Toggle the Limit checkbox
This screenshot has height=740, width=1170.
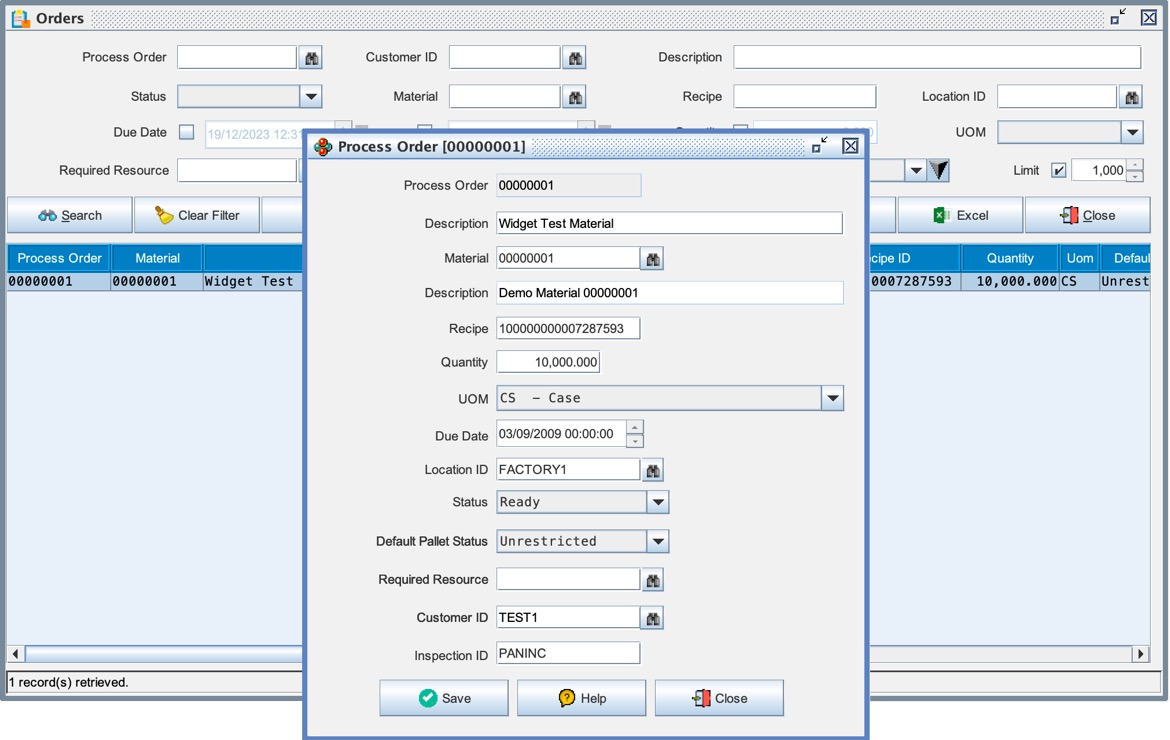[x=1058, y=171]
